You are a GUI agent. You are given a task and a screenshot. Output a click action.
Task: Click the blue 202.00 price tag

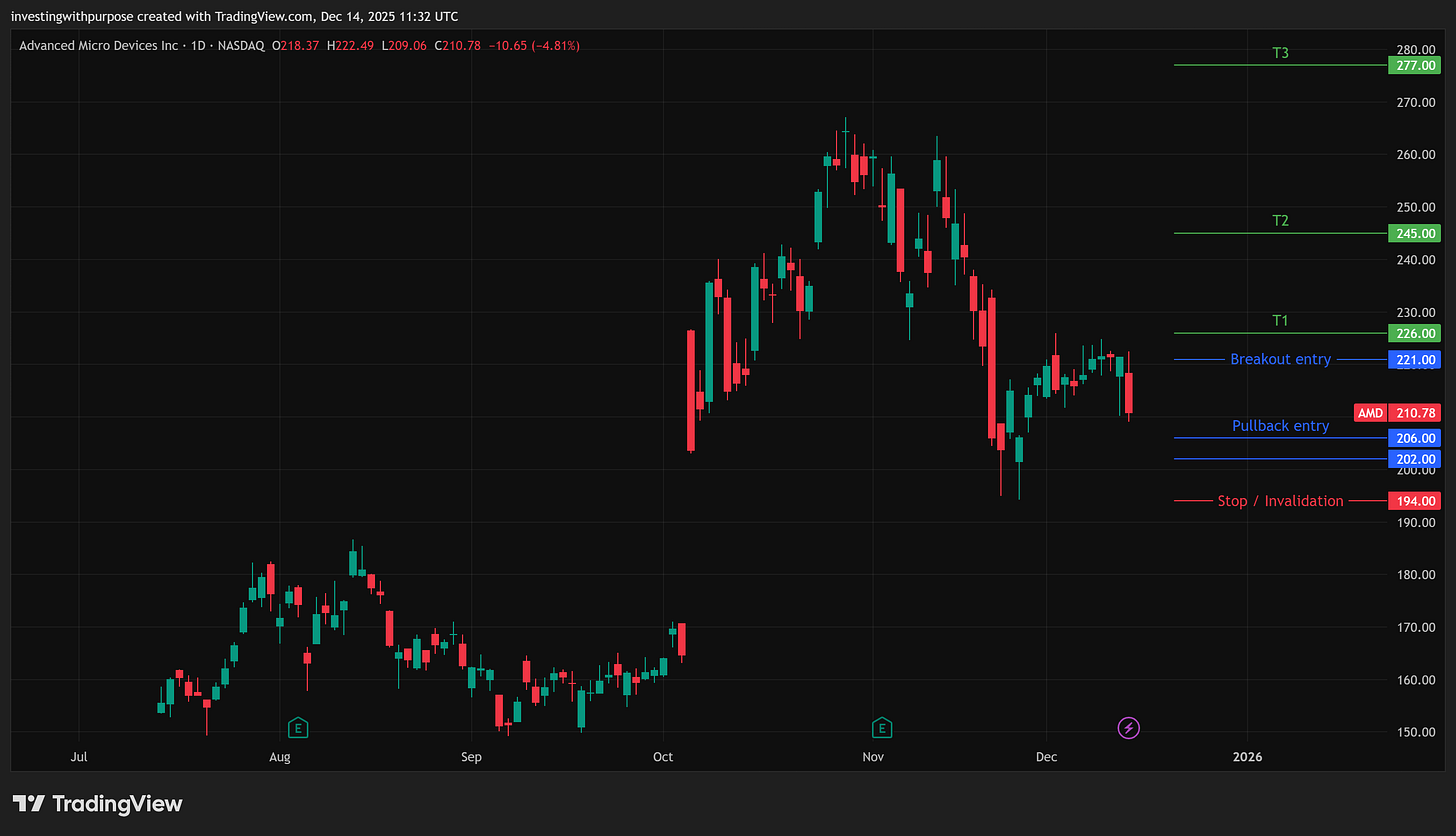pos(1414,459)
